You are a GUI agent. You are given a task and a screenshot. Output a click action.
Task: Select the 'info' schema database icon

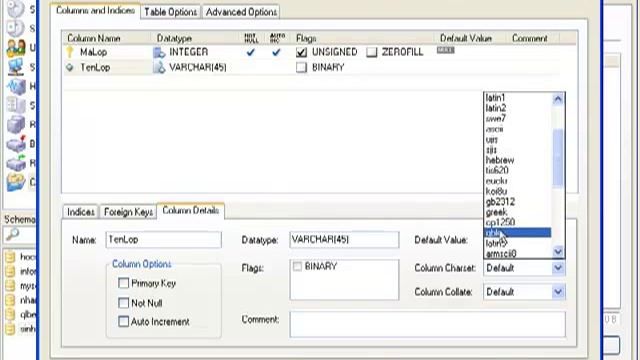[x=11, y=271]
